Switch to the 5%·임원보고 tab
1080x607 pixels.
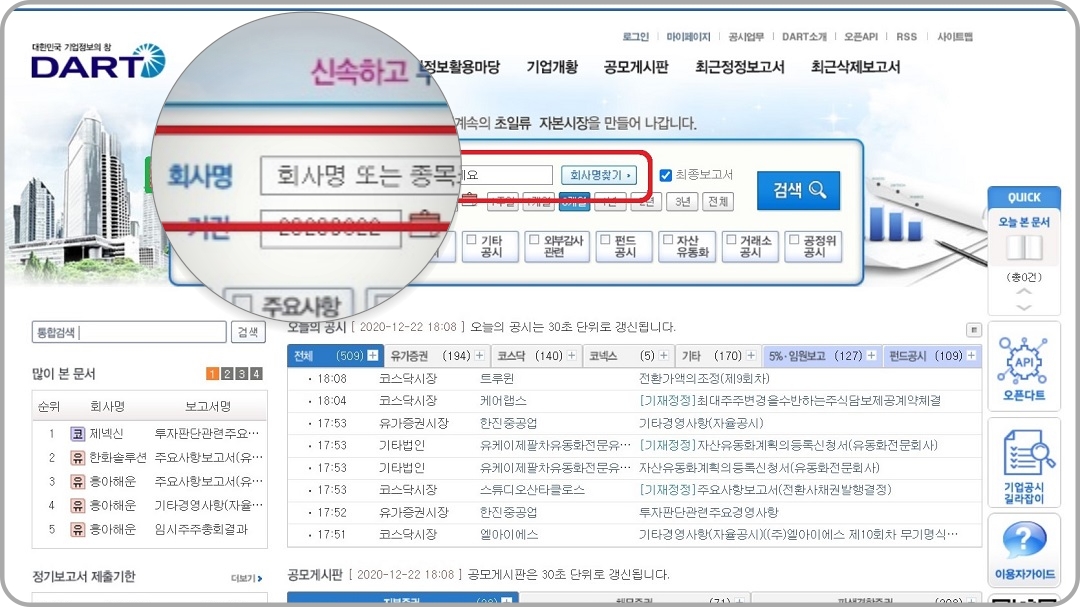(822, 356)
